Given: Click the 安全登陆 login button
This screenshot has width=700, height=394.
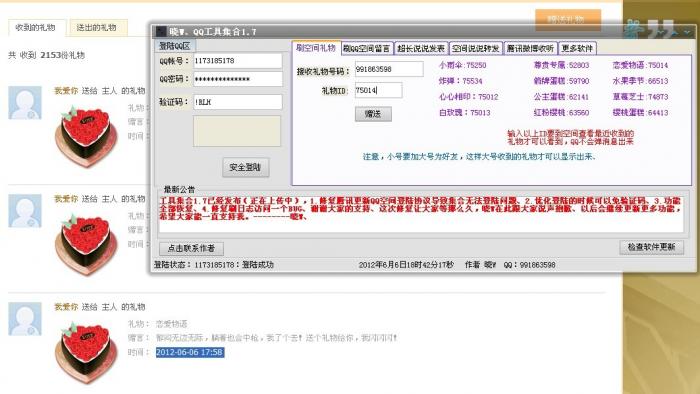Looking at the screenshot, I should click(x=246, y=167).
